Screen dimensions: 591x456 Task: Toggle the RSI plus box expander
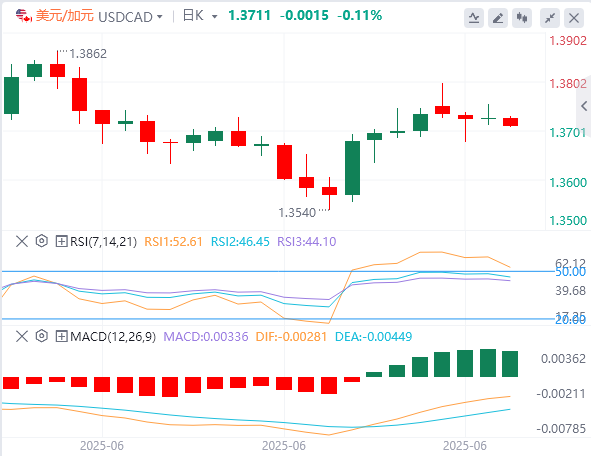(61, 241)
